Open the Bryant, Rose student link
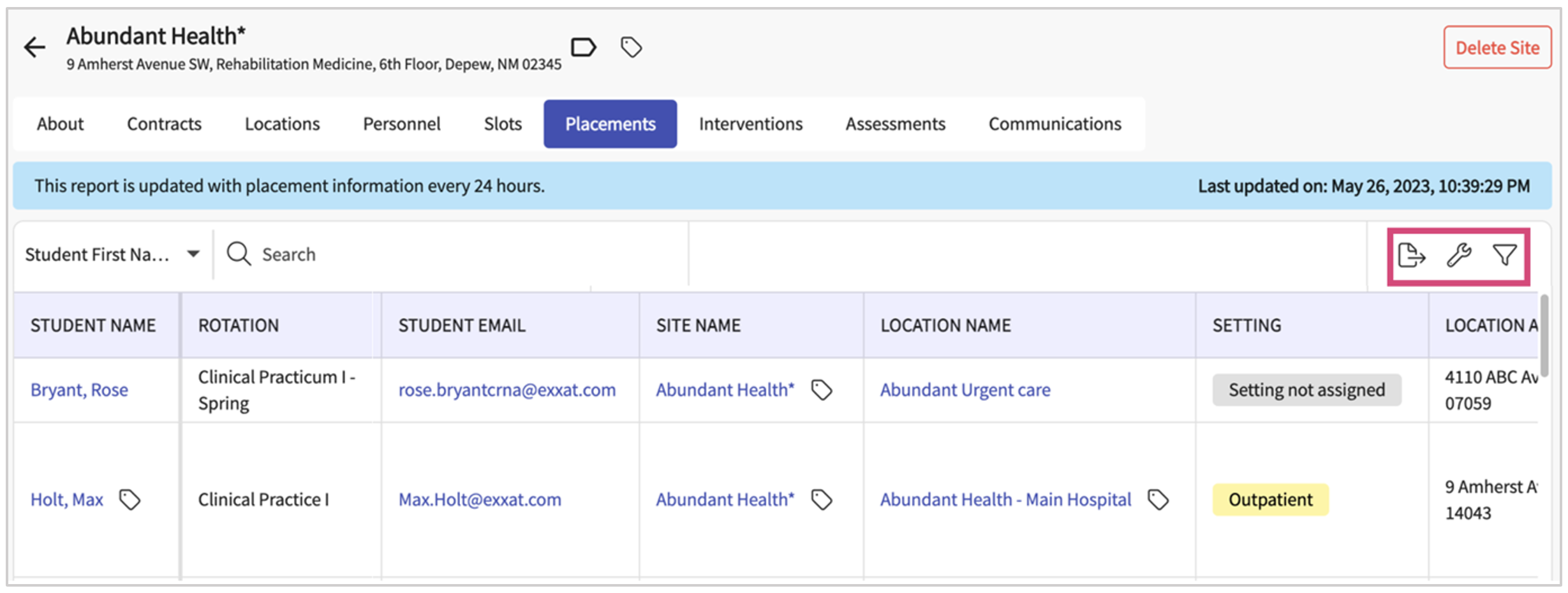Screen dimensions: 1568x593 pos(79,390)
